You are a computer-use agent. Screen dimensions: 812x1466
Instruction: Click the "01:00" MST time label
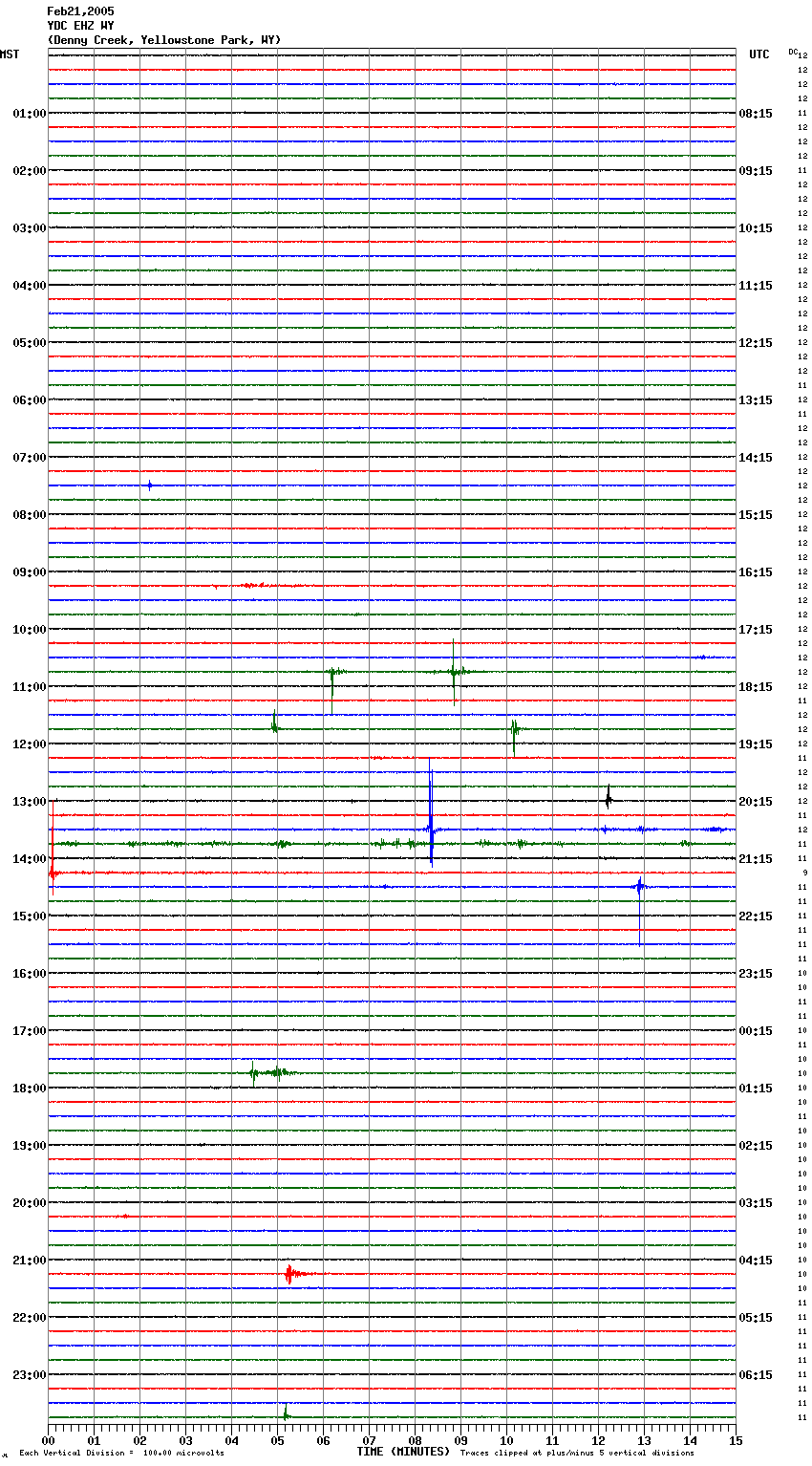click(x=30, y=114)
